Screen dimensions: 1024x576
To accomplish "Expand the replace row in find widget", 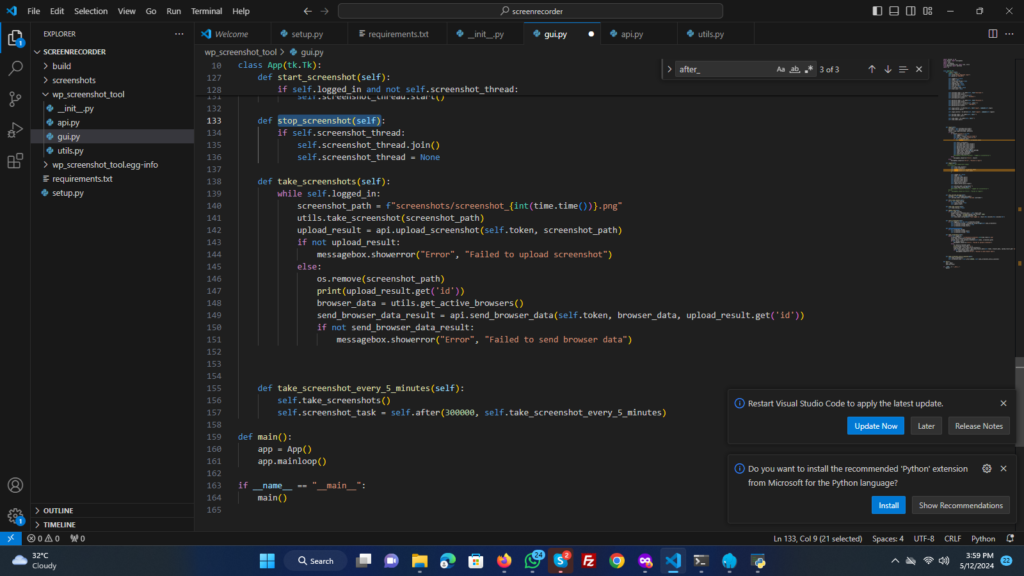I will (x=669, y=69).
